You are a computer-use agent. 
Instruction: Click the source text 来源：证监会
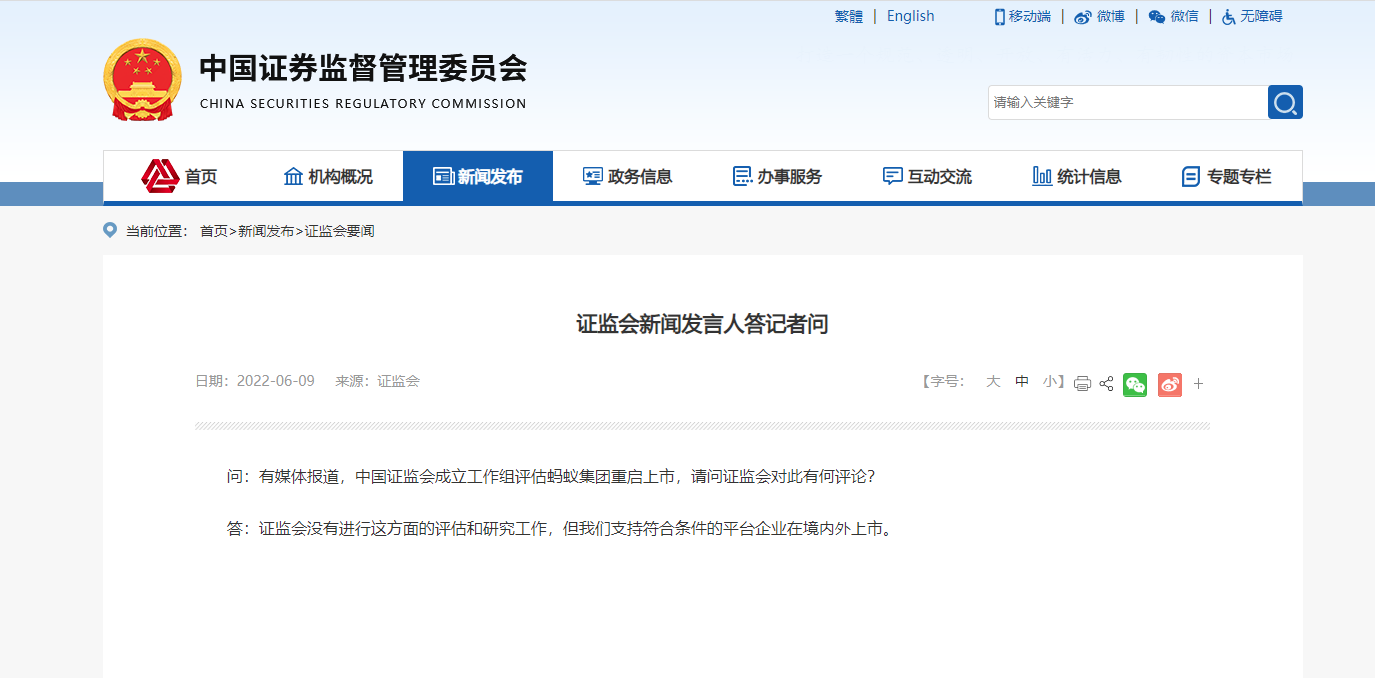point(377,381)
